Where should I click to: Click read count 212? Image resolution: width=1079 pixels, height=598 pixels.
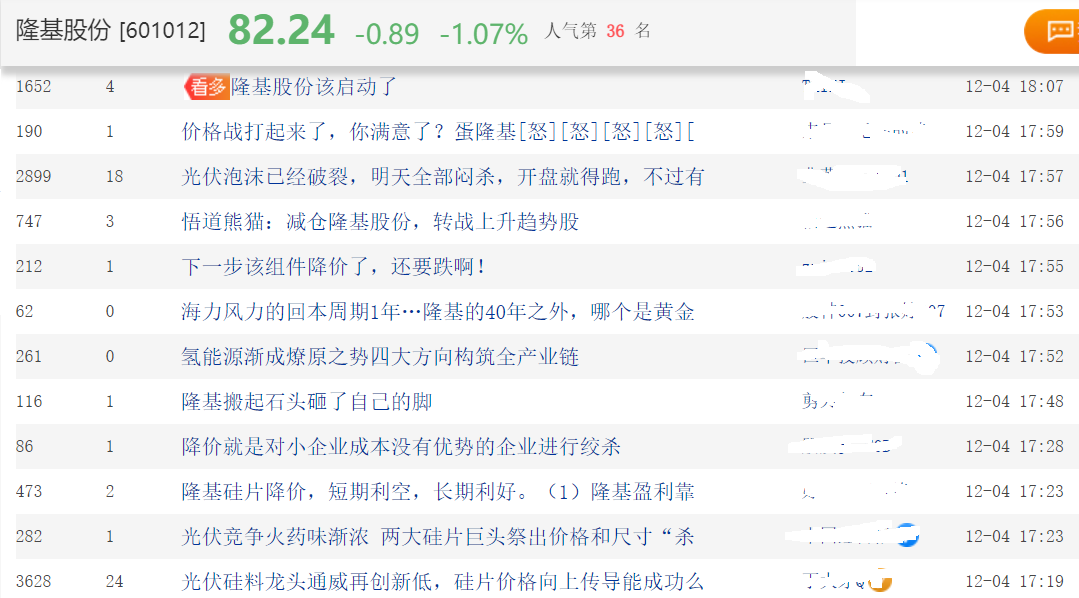coord(29,266)
